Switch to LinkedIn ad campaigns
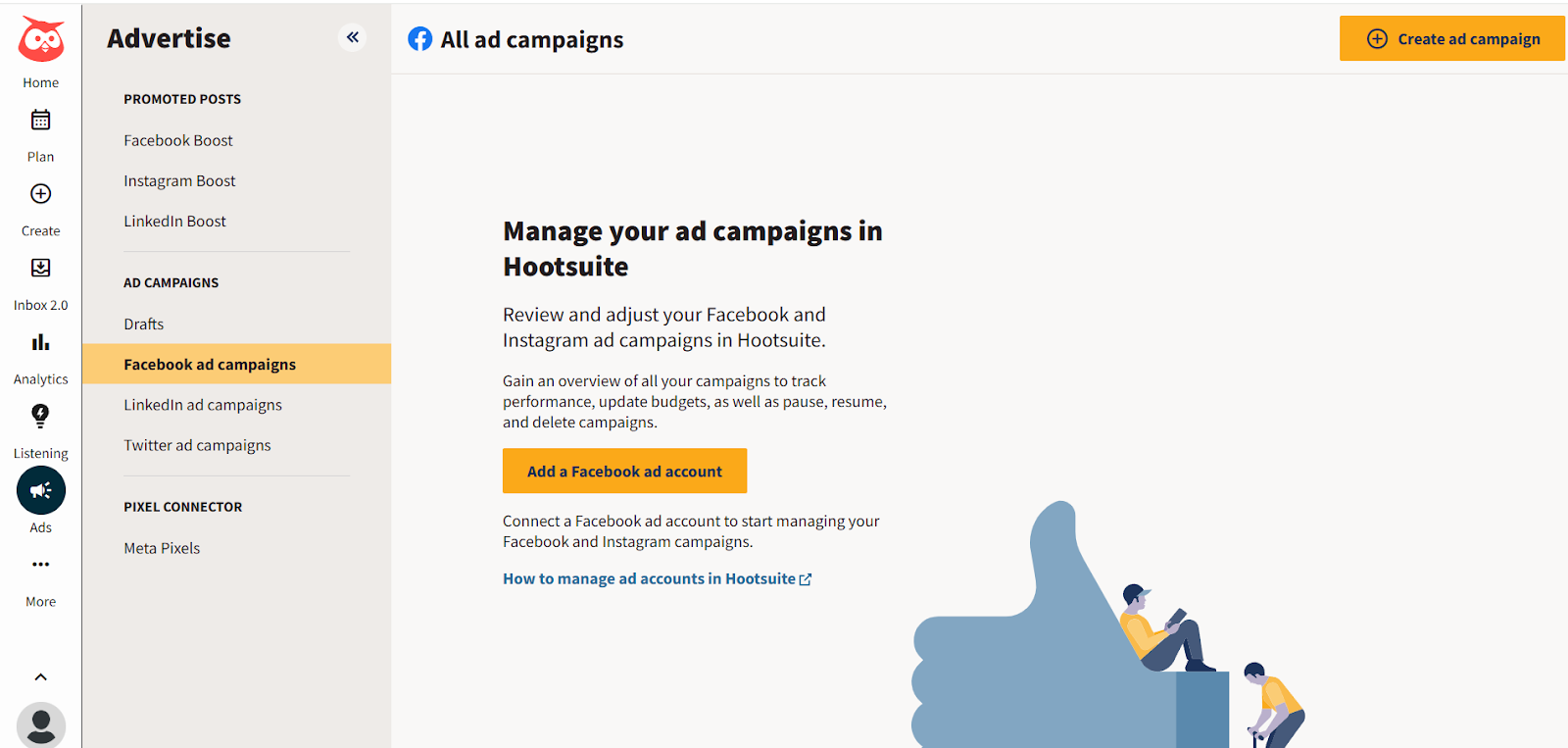Screen dimensions: 1568x748 [x=202, y=404]
